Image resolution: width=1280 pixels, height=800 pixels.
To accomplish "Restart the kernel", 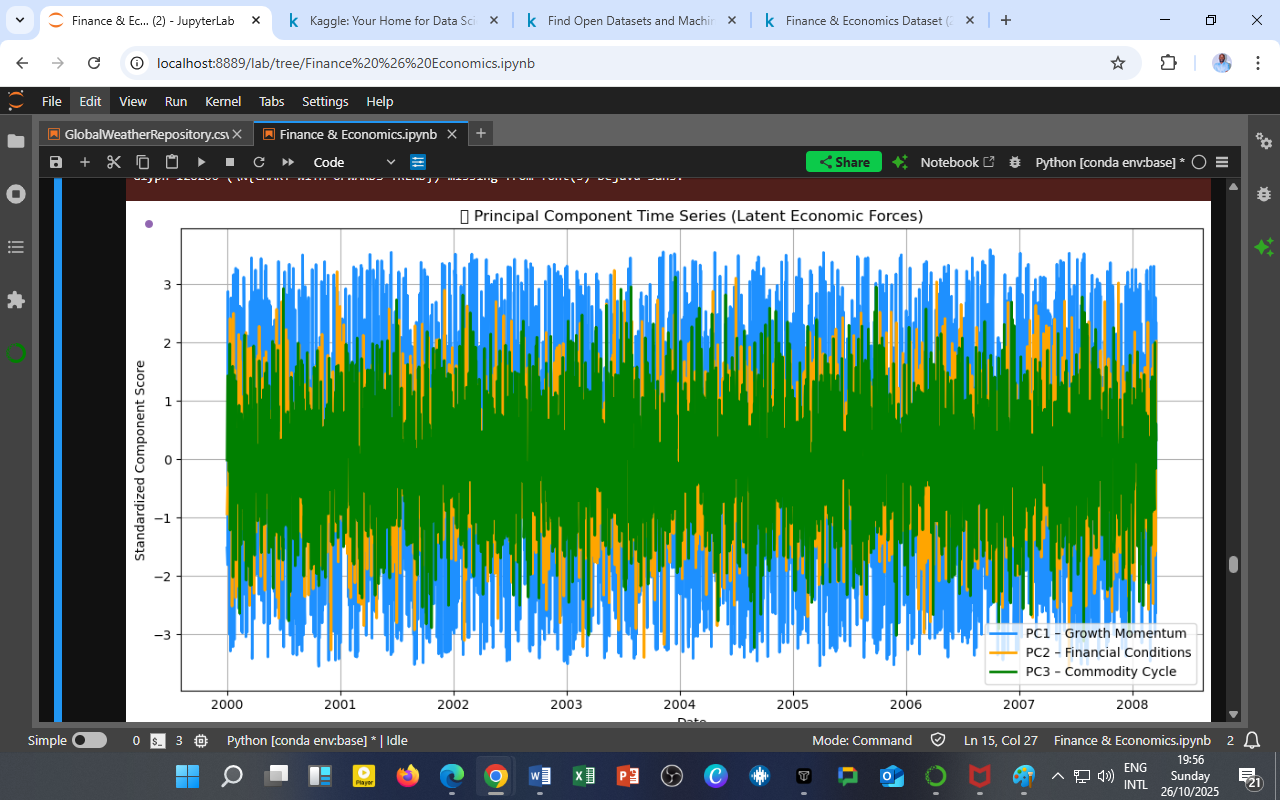I will coord(259,162).
